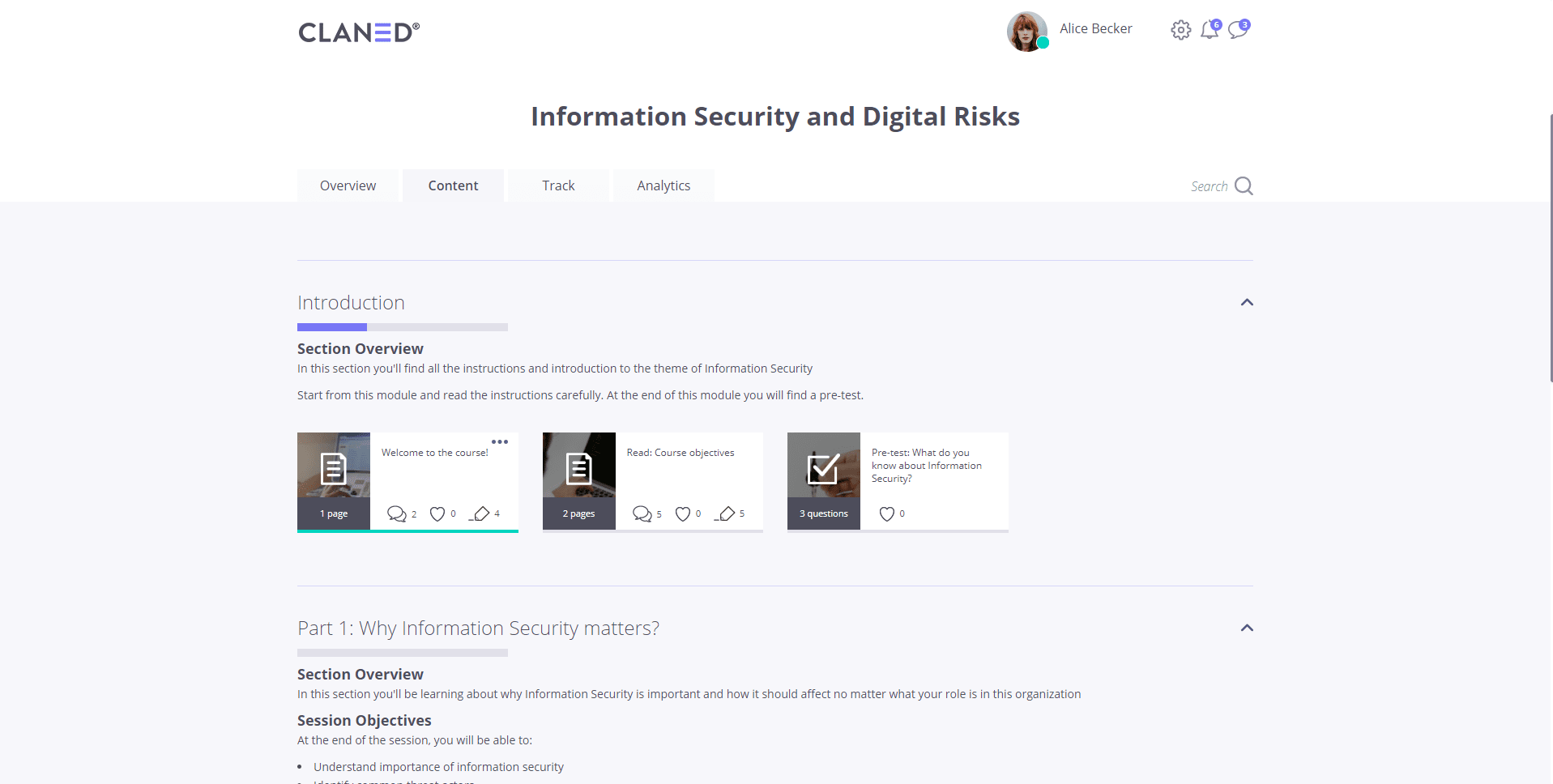The image size is (1553, 784).
Task: Open the Overview tab
Action: click(x=348, y=185)
